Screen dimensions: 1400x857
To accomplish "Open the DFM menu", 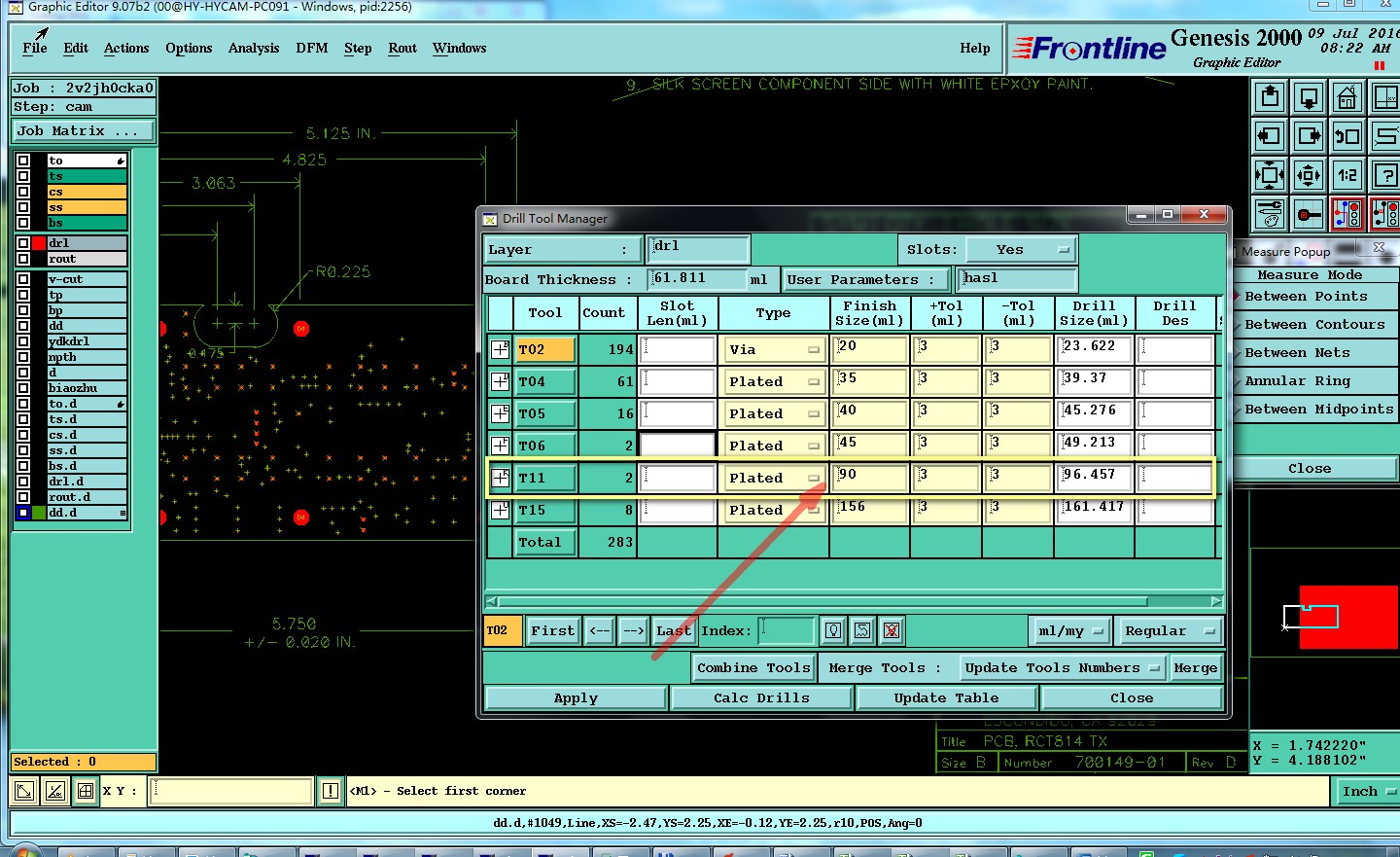I will 311,48.
